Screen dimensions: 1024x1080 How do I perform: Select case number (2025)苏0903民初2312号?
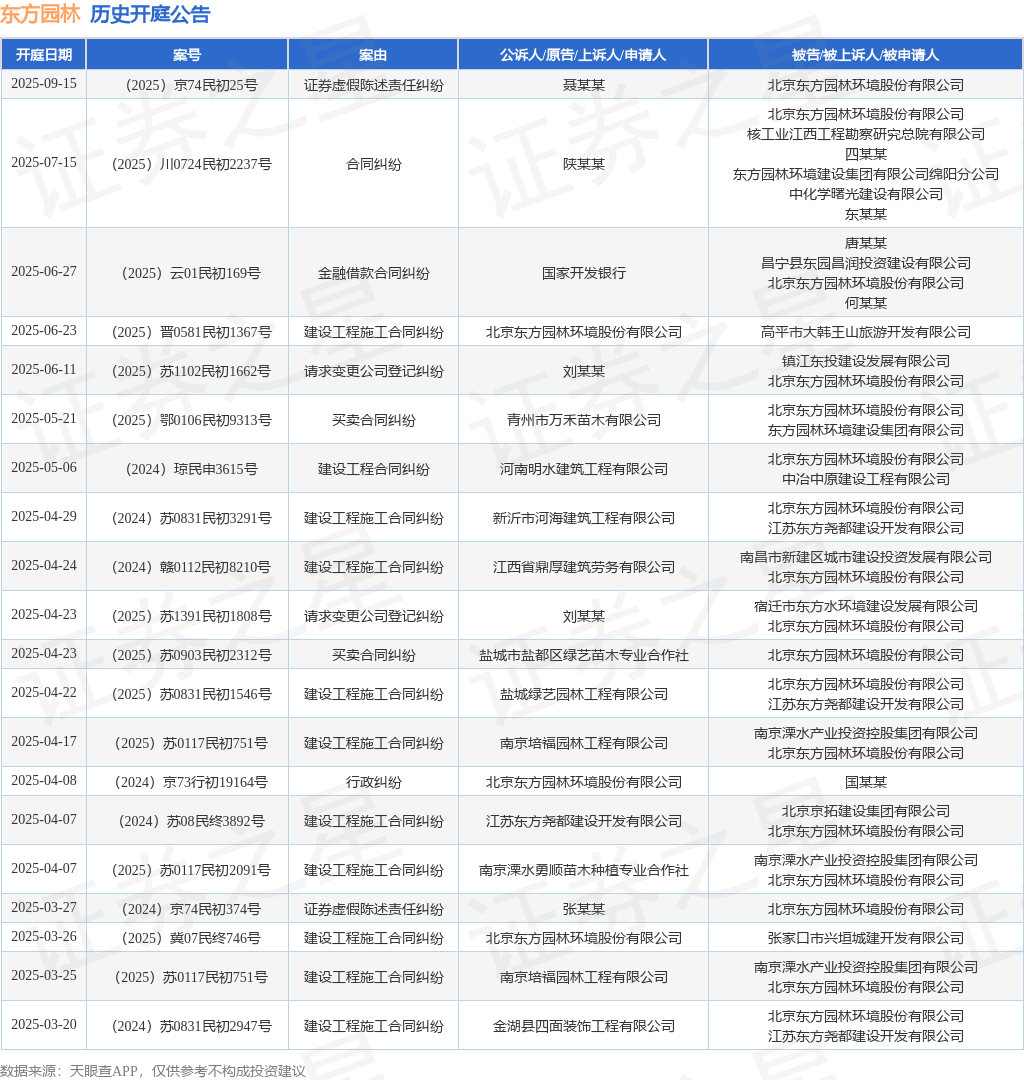click(191, 655)
